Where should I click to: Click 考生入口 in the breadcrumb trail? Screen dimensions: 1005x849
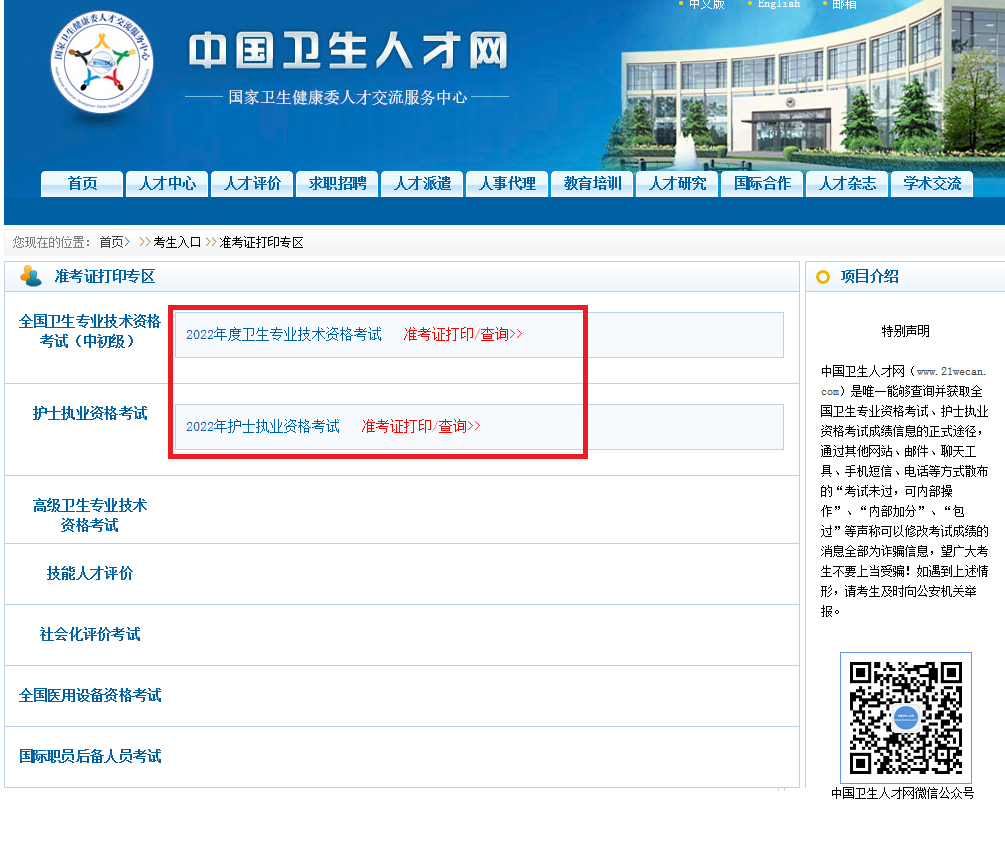pos(176,241)
